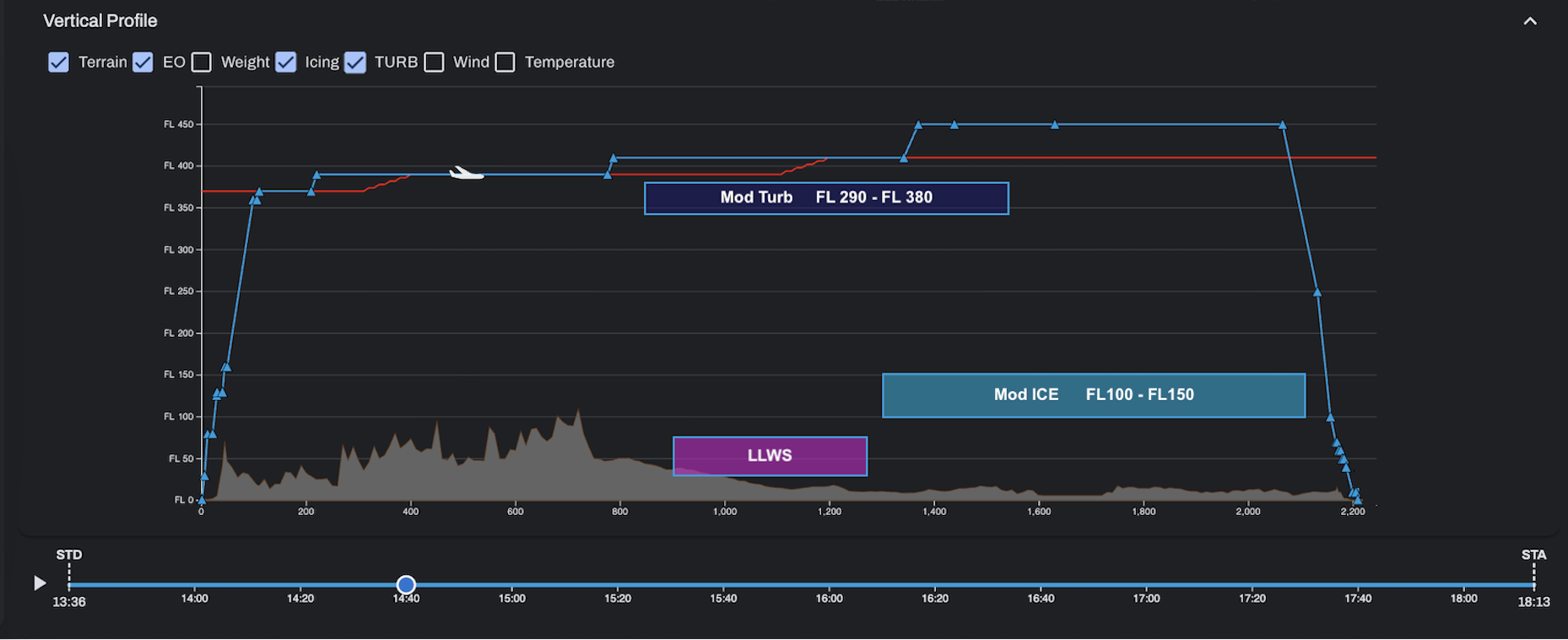Click the Mod Turb FL 290 - FL 380 box

click(825, 198)
